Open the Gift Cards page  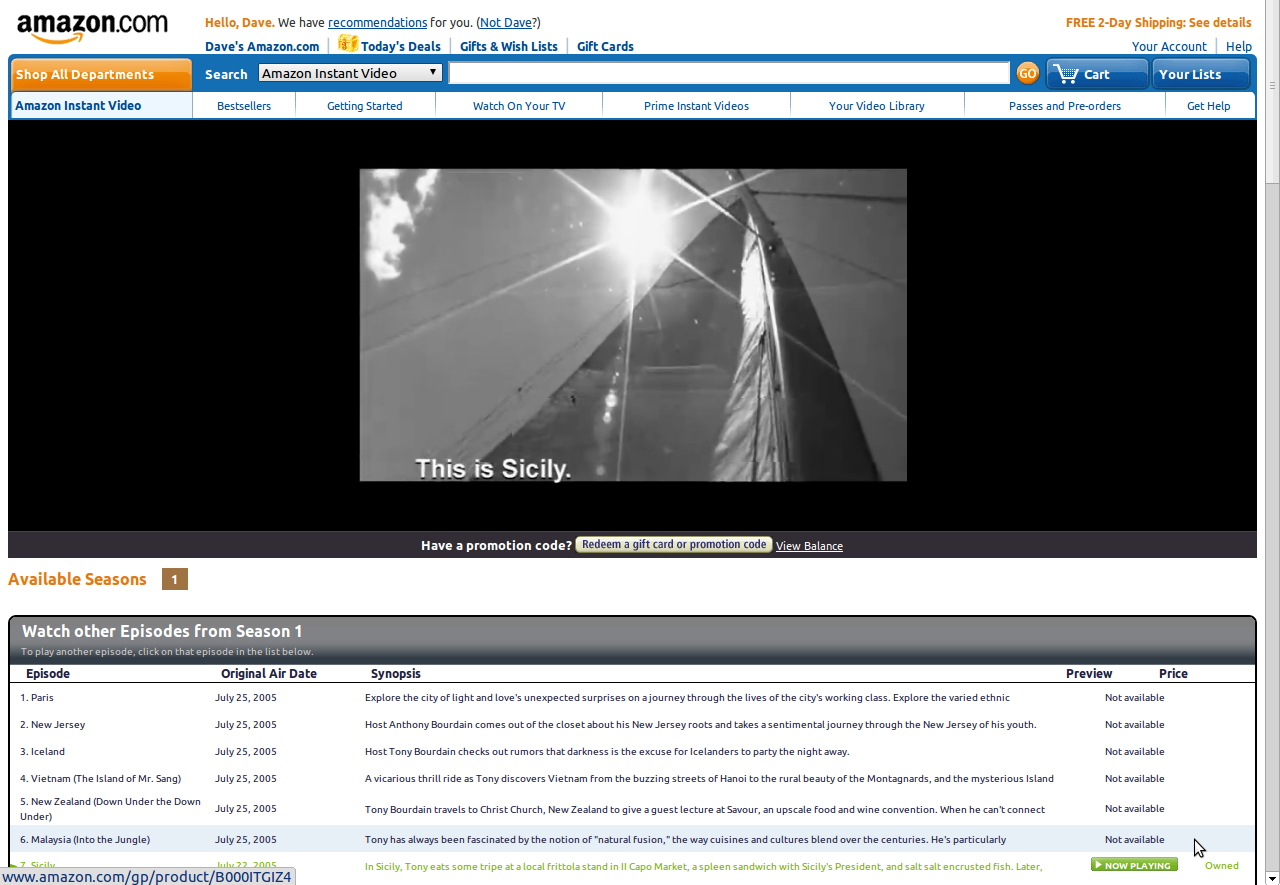(x=605, y=46)
